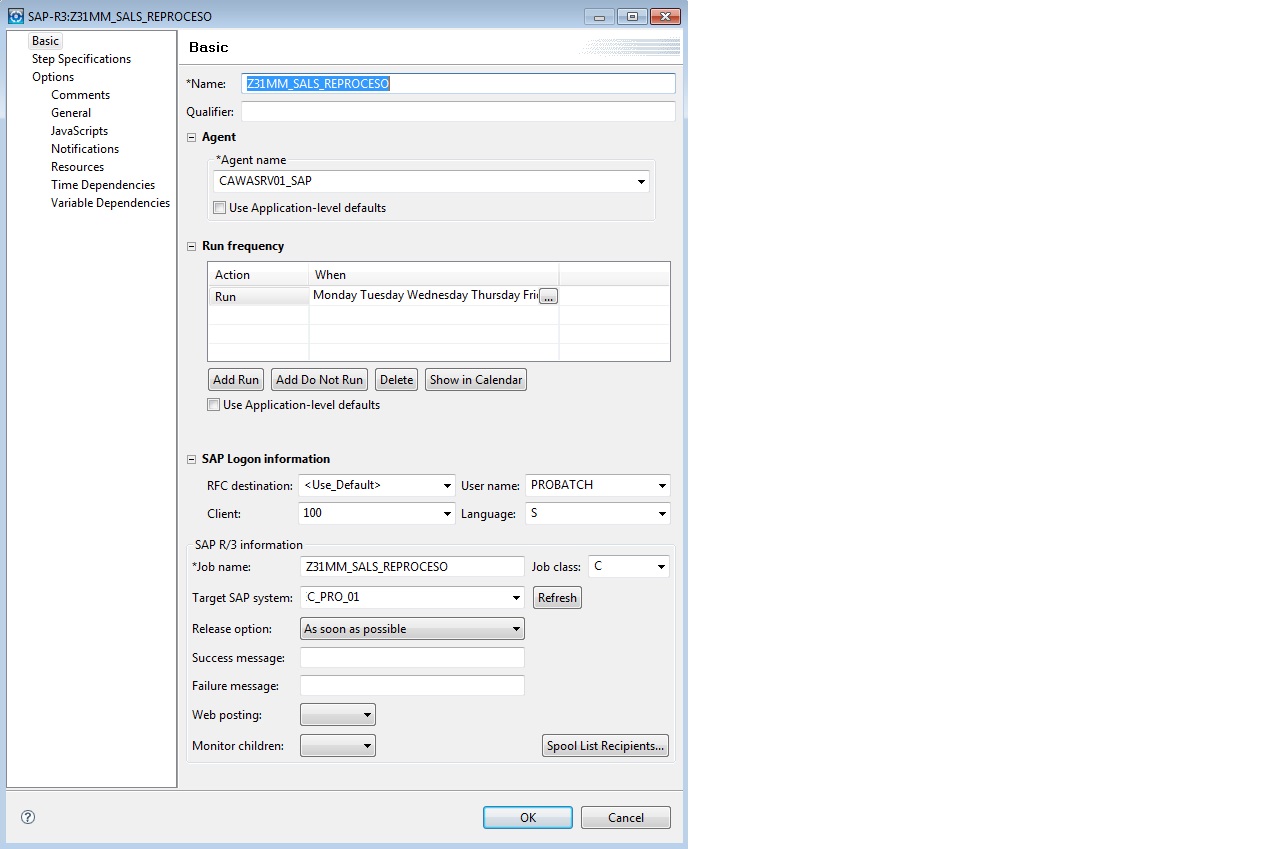Open the Monitor children dropdown
The width and height of the screenshot is (1273, 849).
tap(366, 745)
